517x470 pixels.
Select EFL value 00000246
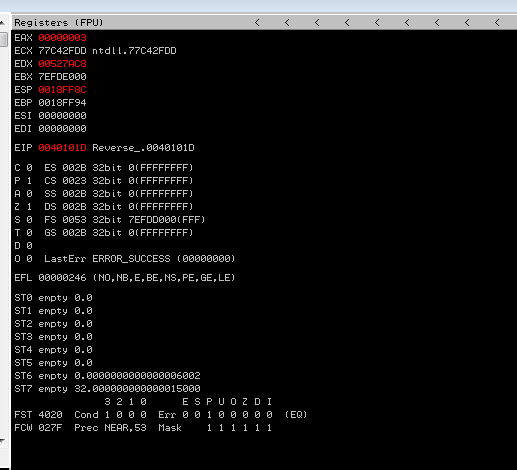(x=62, y=278)
